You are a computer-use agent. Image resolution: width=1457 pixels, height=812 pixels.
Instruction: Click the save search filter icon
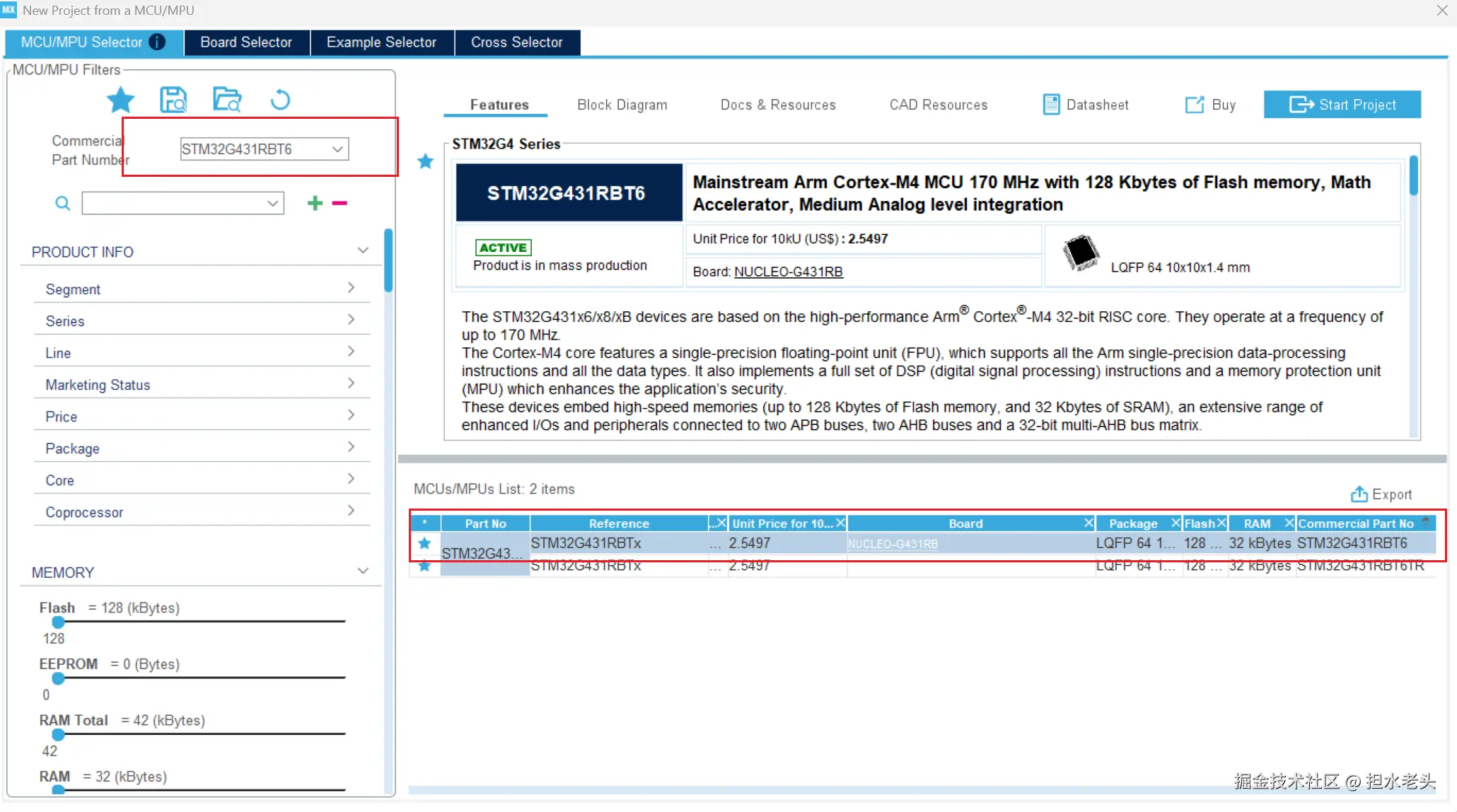173,100
